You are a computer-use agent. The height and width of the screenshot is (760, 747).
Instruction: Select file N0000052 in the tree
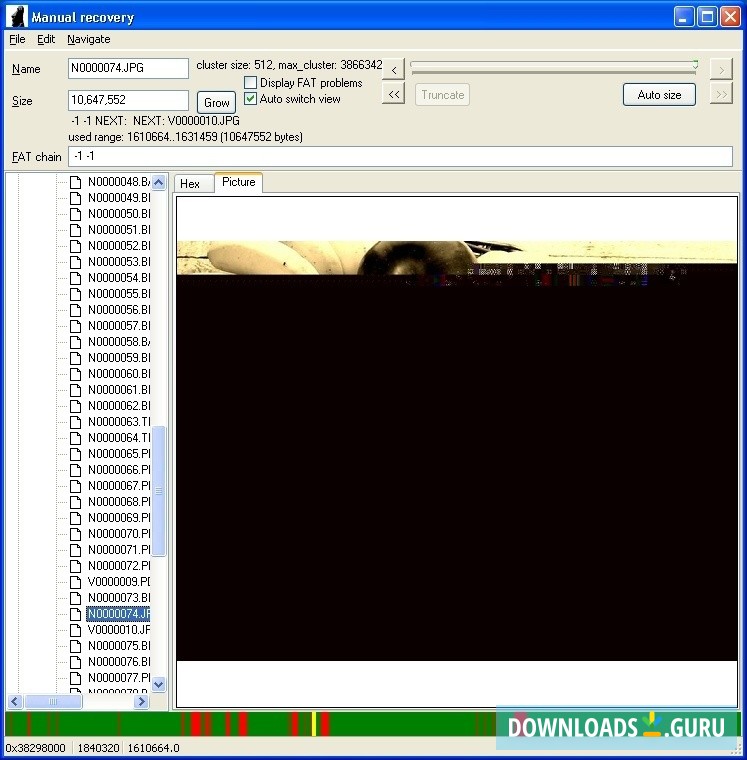(119, 246)
